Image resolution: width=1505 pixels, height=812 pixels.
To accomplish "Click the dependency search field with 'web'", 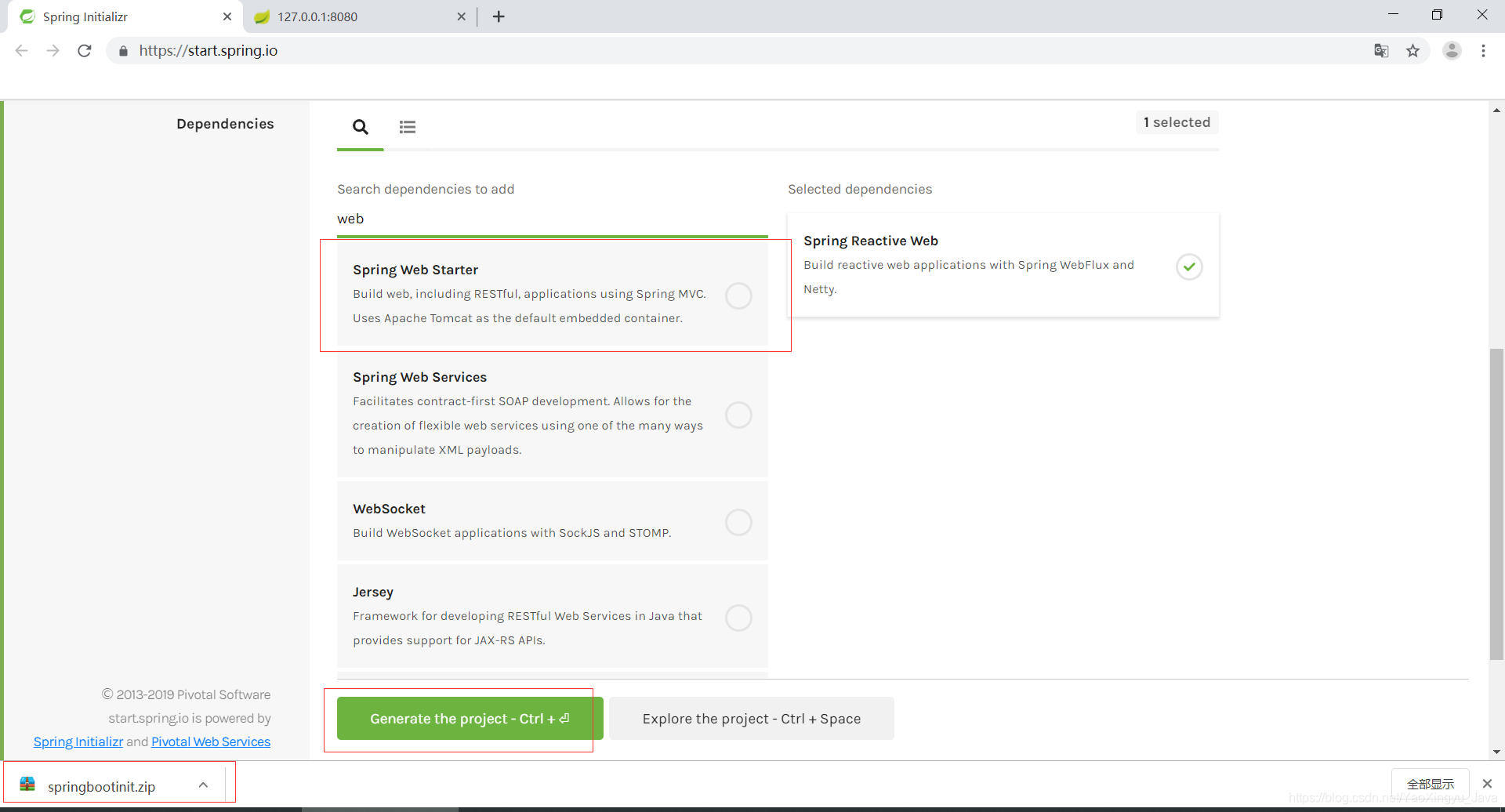I will pos(552,219).
